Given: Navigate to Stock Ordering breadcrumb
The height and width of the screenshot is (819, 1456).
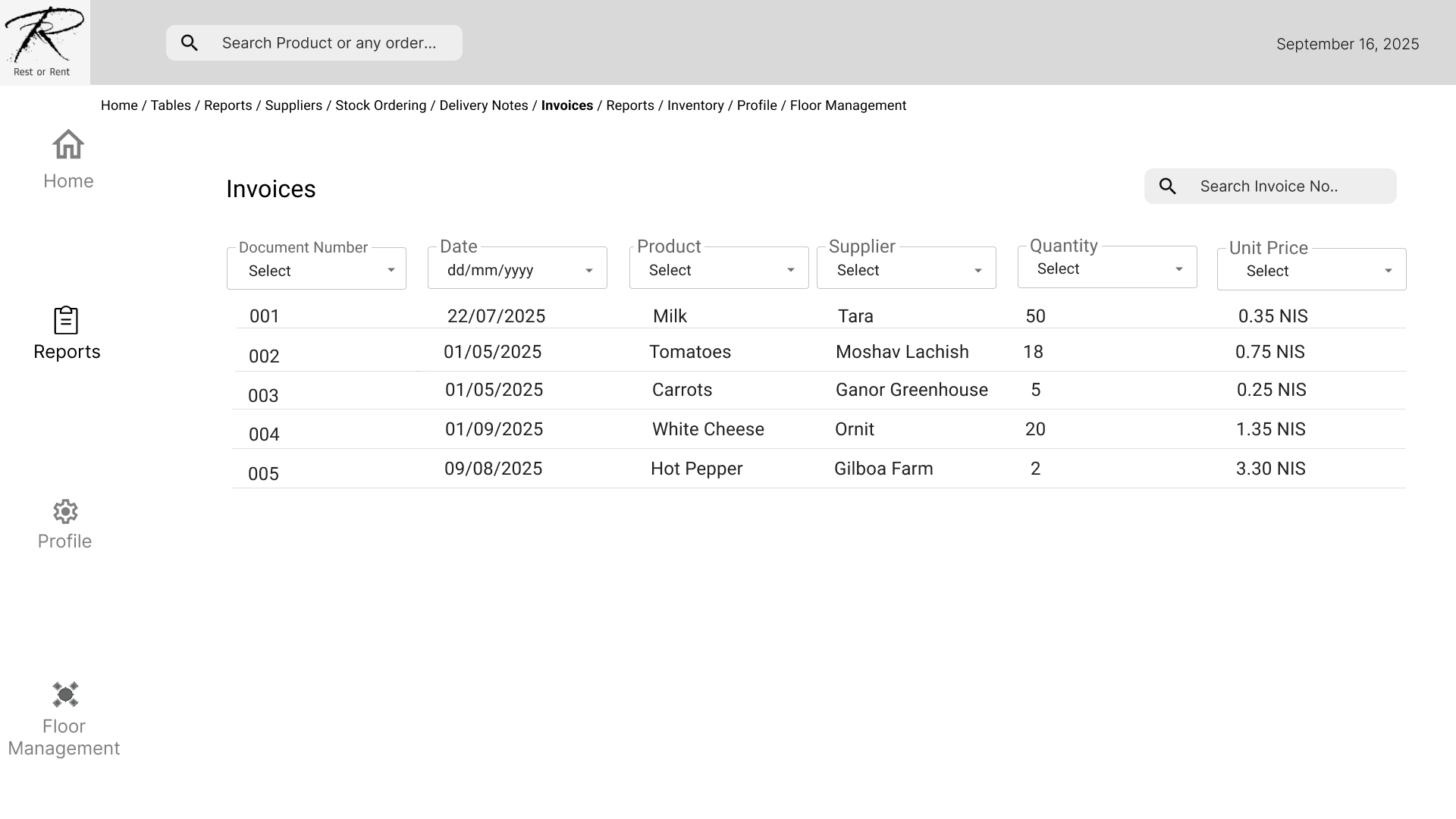Looking at the screenshot, I should coord(381,105).
